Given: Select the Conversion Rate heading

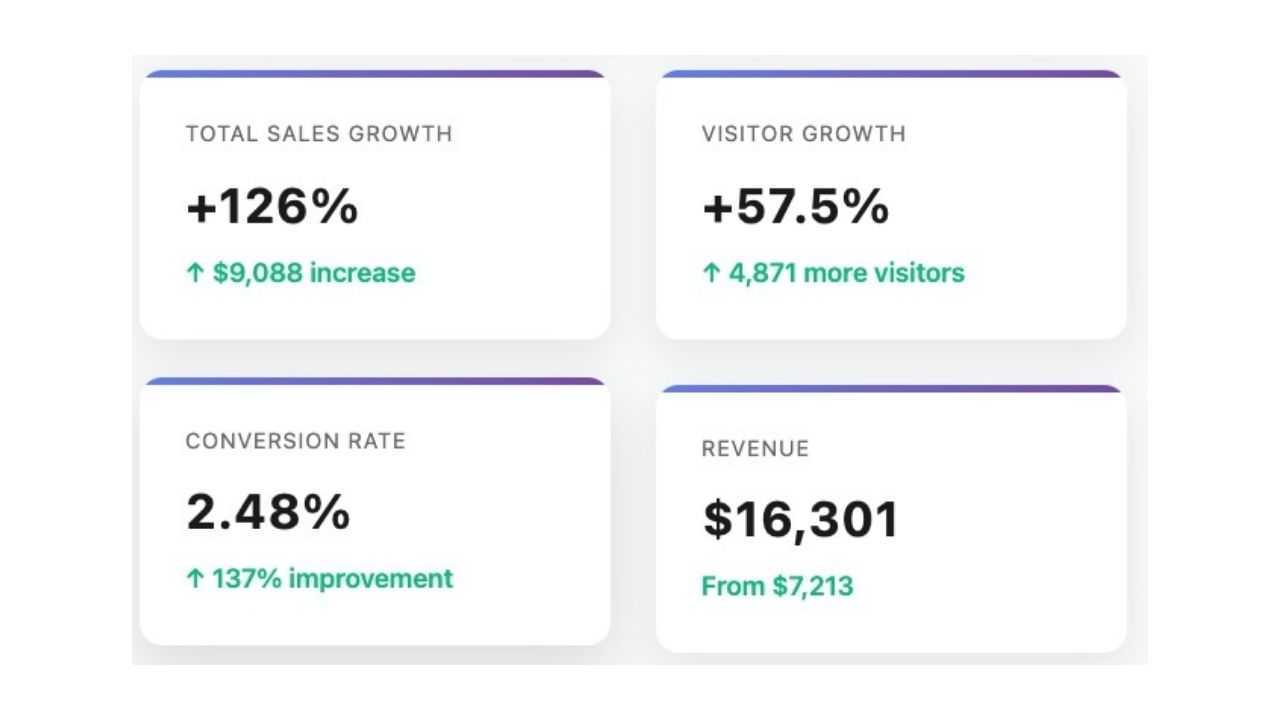Looking at the screenshot, I should (296, 440).
